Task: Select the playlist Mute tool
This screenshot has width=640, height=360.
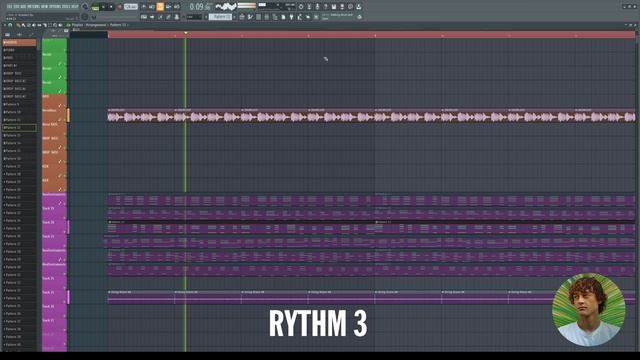Action: 33,25
